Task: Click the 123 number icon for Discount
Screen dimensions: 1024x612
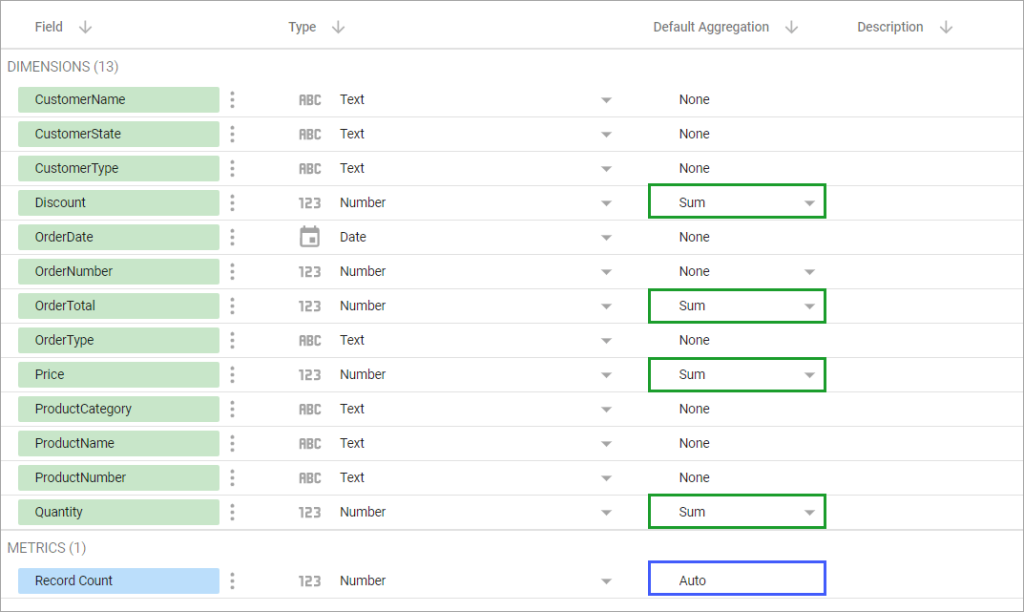Action: 310,202
